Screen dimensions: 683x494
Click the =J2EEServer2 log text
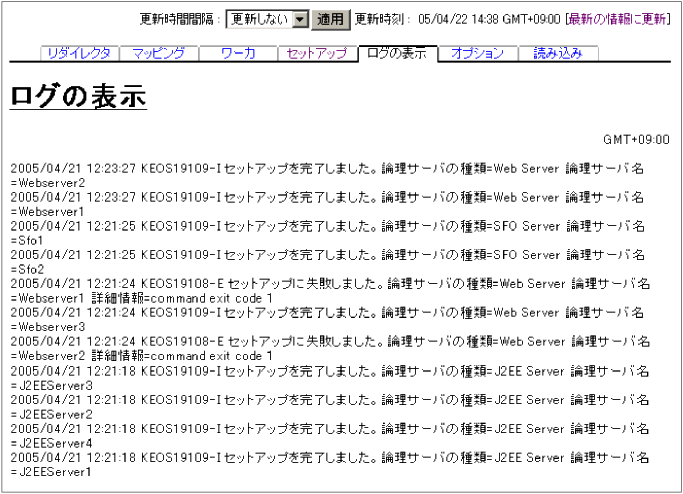(x=51, y=414)
